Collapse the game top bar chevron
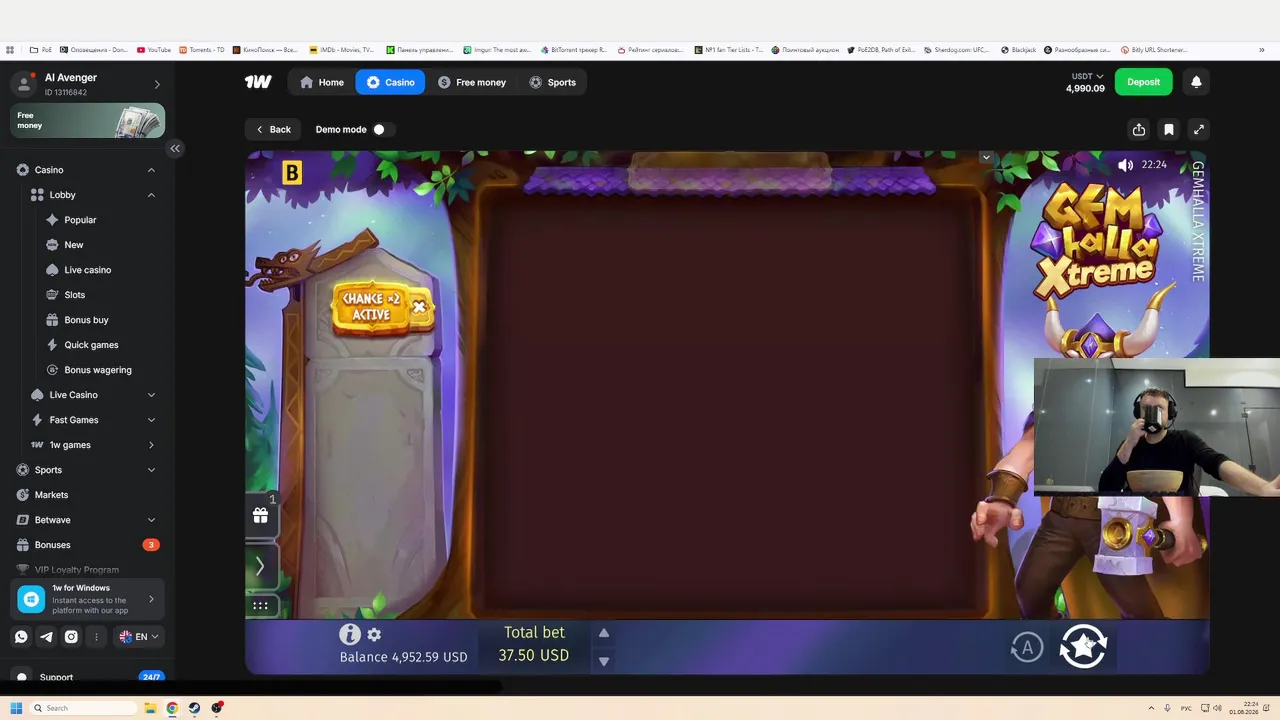The image size is (1280, 720). pos(986,157)
